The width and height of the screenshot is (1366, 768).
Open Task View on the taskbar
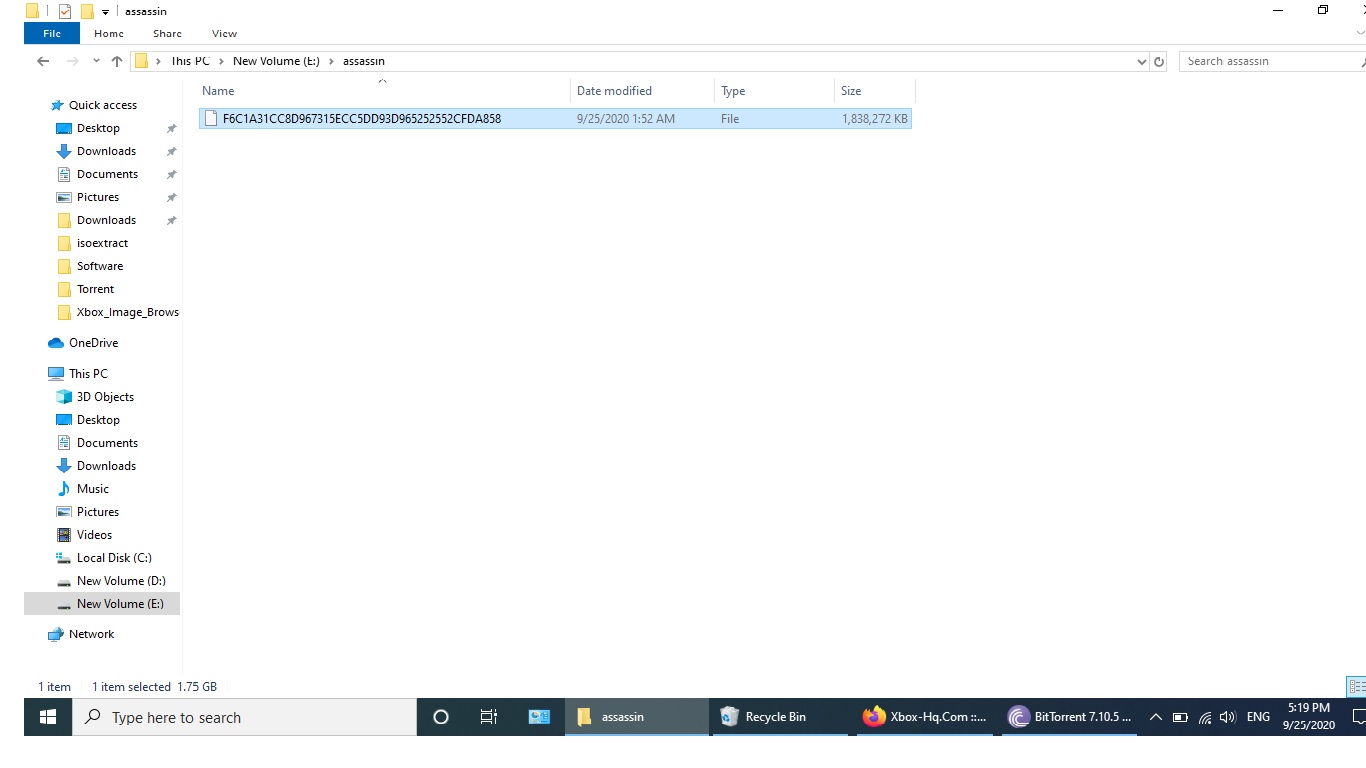point(489,717)
